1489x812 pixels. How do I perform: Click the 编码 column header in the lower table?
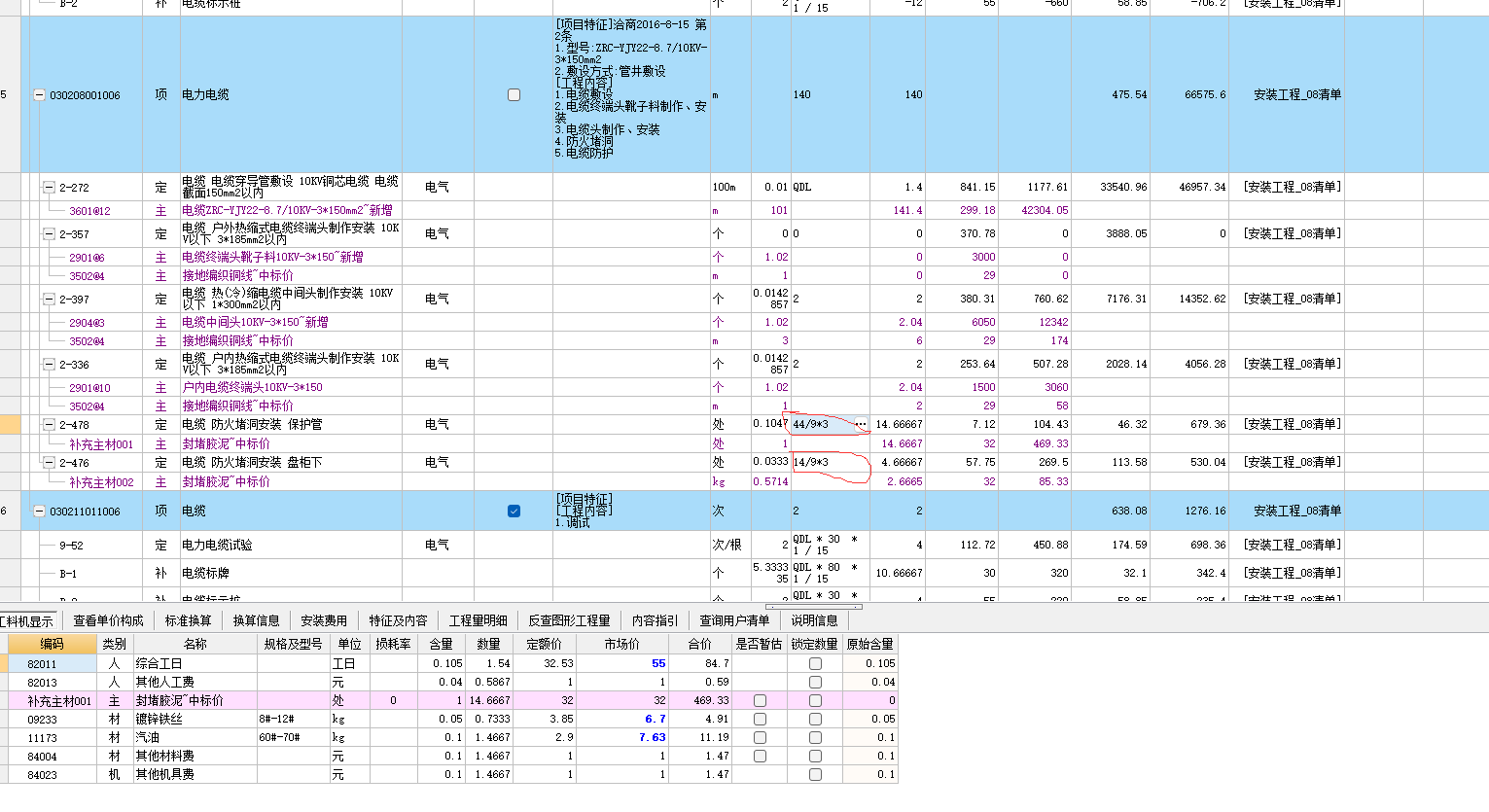tap(53, 644)
